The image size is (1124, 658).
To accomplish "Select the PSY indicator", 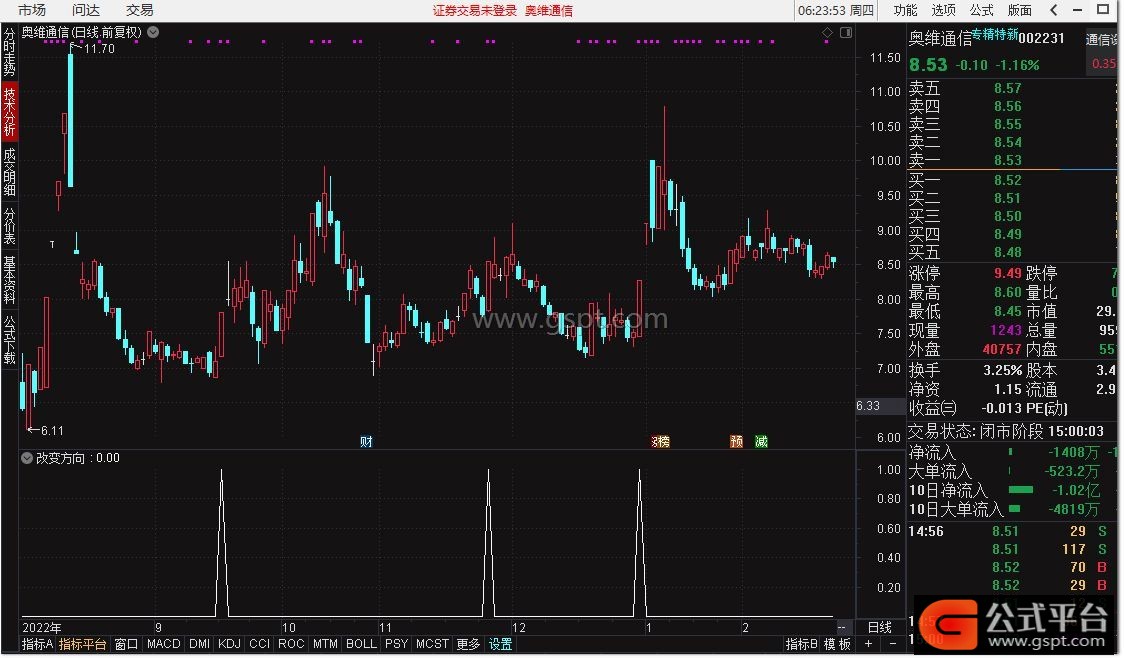I will click(x=396, y=644).
